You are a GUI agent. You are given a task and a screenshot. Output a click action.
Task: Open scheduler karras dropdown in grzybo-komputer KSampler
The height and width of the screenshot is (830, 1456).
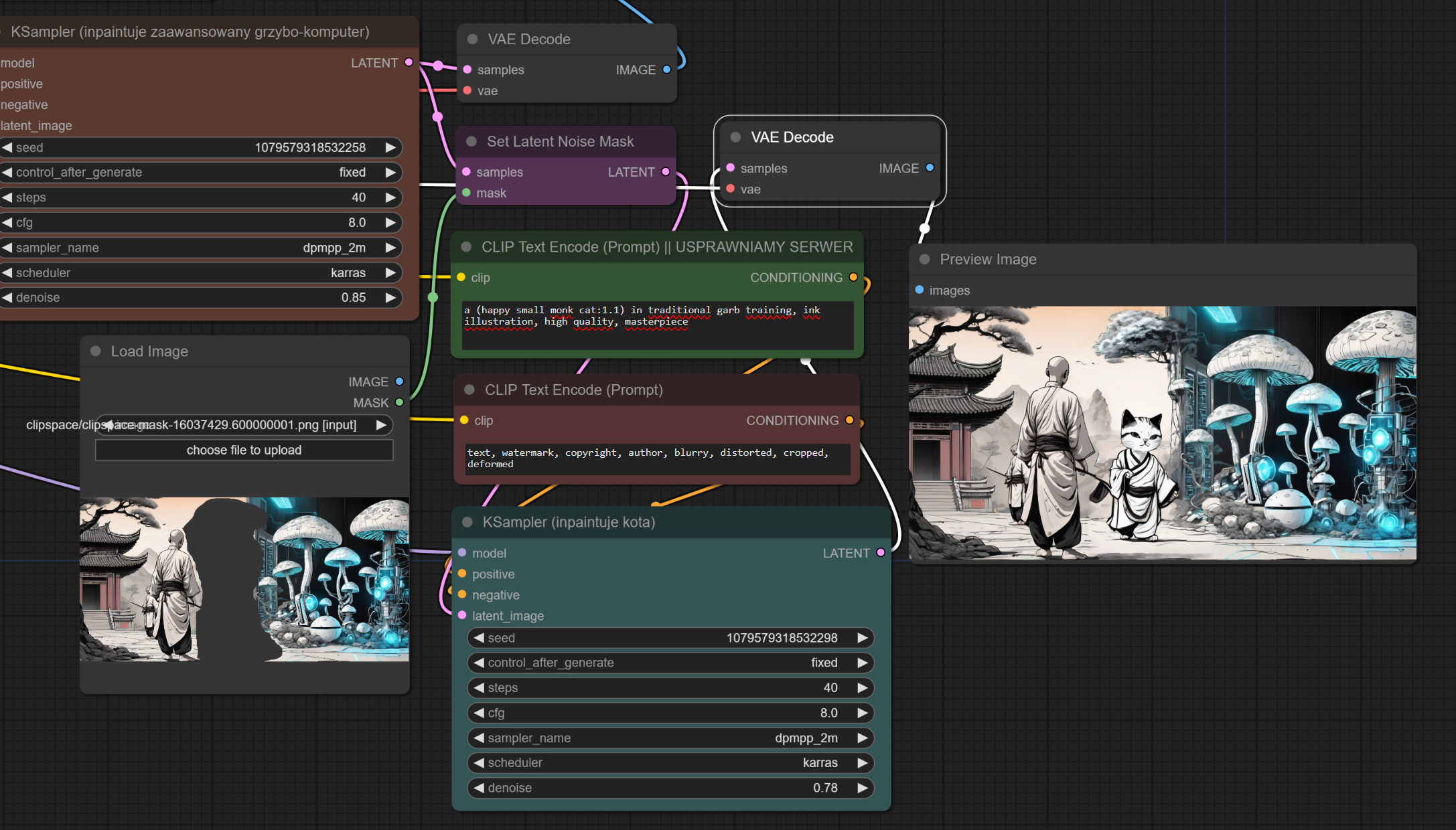(201, 272)
